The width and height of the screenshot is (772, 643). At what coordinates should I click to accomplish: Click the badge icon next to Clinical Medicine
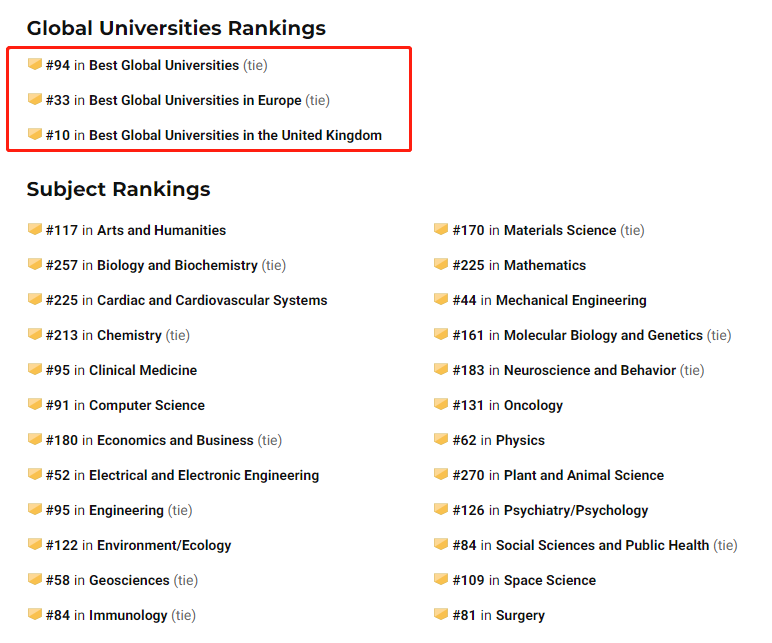(x=34, y=369)
